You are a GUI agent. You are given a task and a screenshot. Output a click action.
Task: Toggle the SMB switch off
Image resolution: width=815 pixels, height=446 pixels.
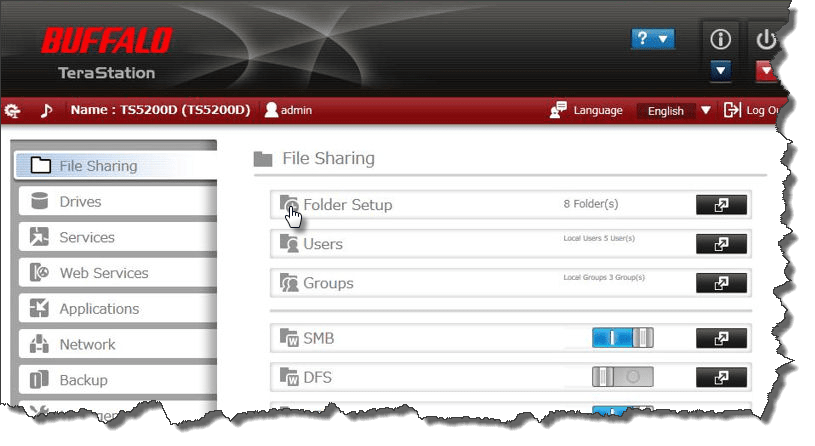click(x=623, y=338)
